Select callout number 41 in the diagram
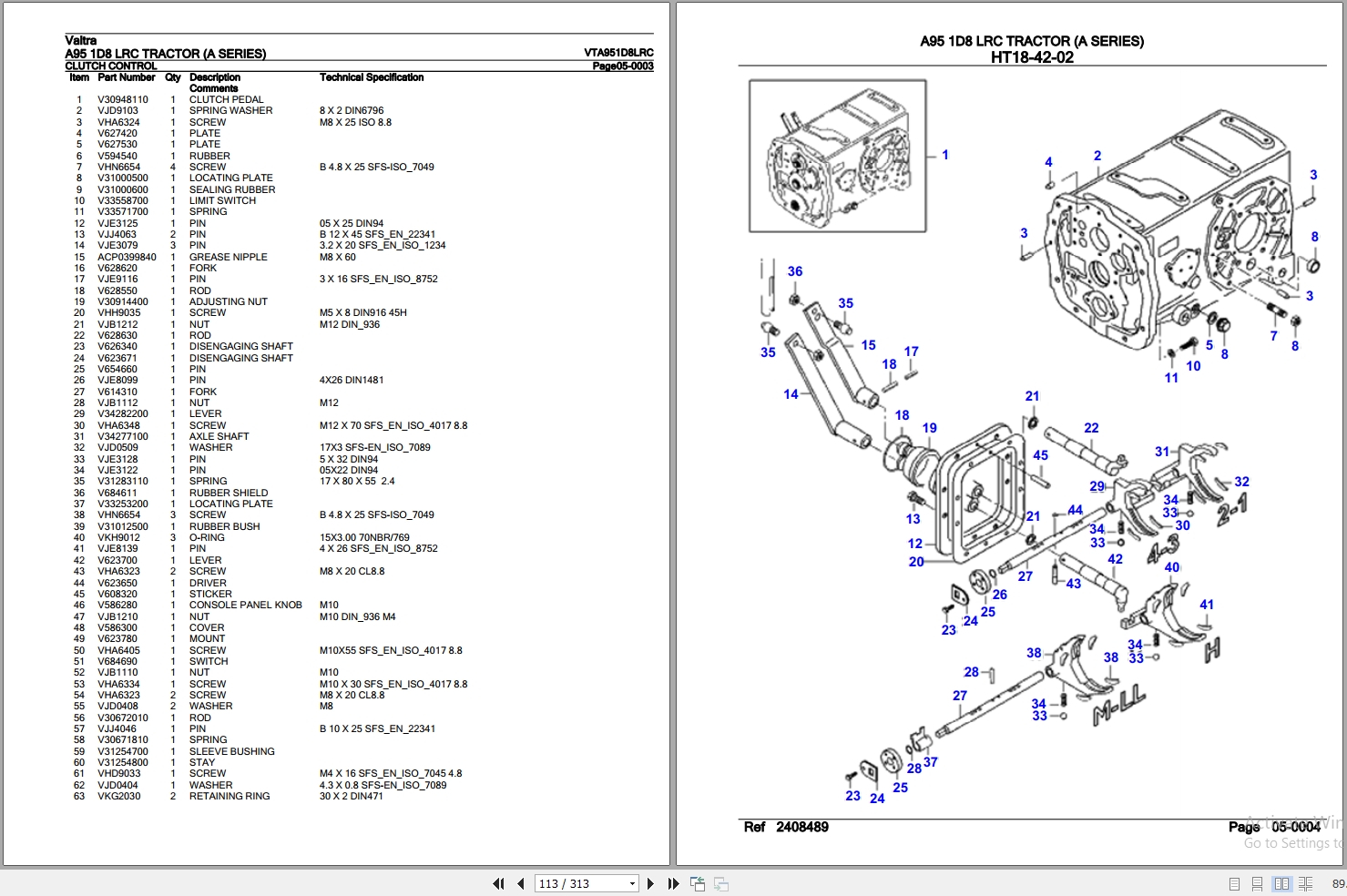 (x=1207, y=605)
